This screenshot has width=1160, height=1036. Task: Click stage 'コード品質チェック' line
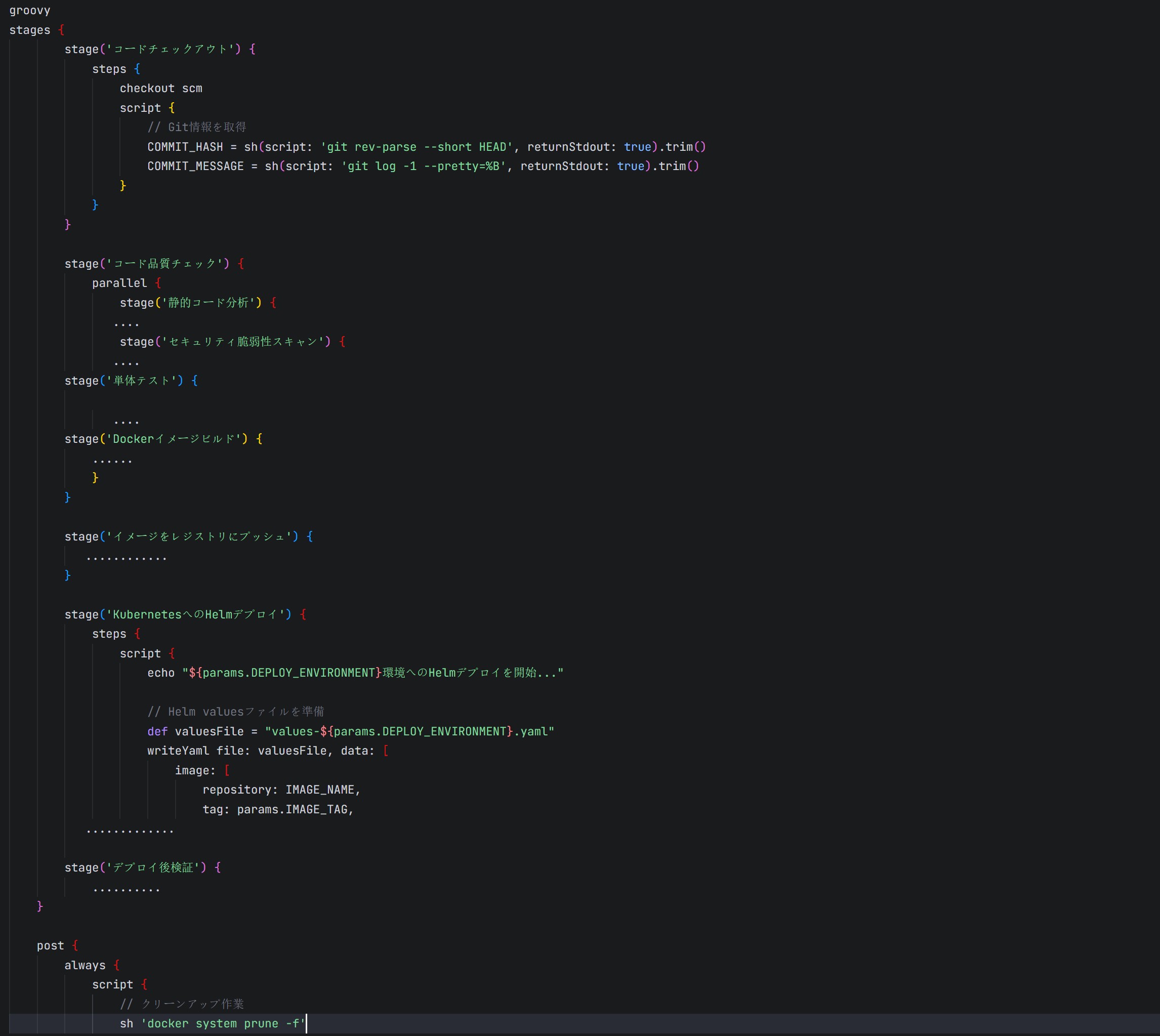click(154, 264)
